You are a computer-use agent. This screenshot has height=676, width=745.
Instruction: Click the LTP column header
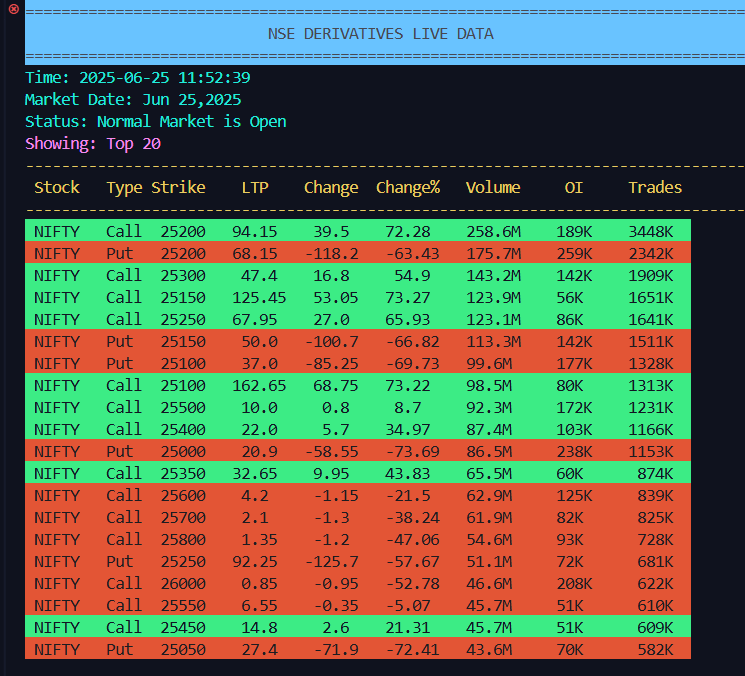[x=255, y=187]
